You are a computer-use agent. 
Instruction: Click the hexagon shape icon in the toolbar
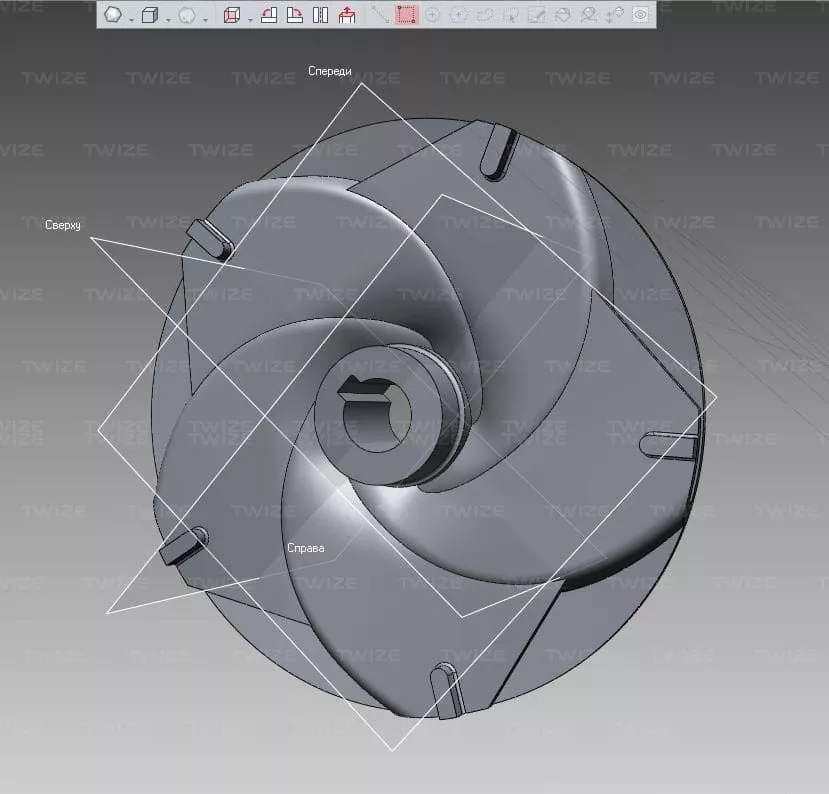[113, 15]
